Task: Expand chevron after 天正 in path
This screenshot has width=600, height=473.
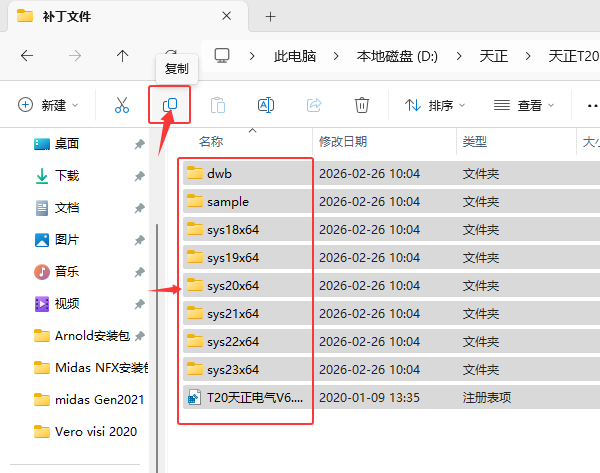Action: click(x=528, y=56)
